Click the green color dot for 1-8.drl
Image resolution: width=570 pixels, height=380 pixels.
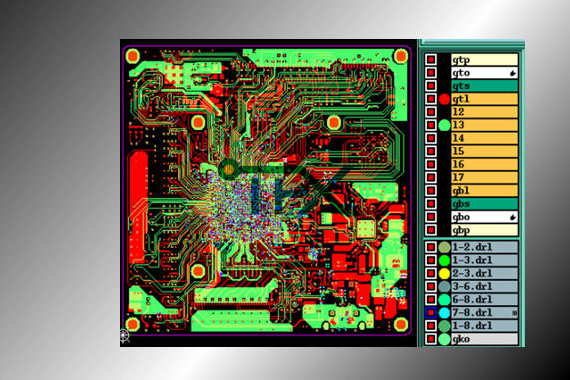click(x=444, y=326)
